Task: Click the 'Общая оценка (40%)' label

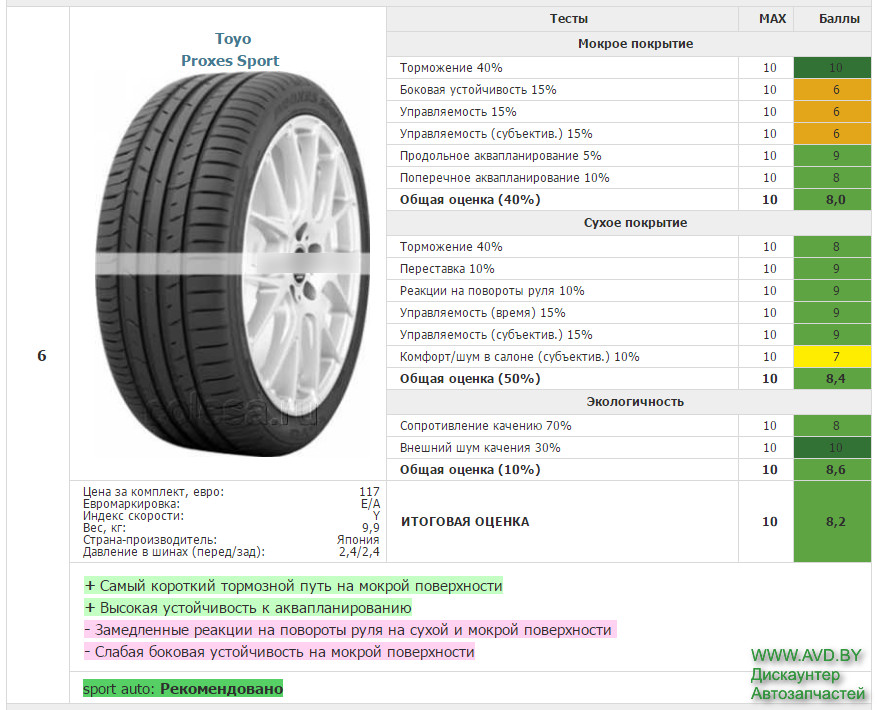Action: point(470,200)
